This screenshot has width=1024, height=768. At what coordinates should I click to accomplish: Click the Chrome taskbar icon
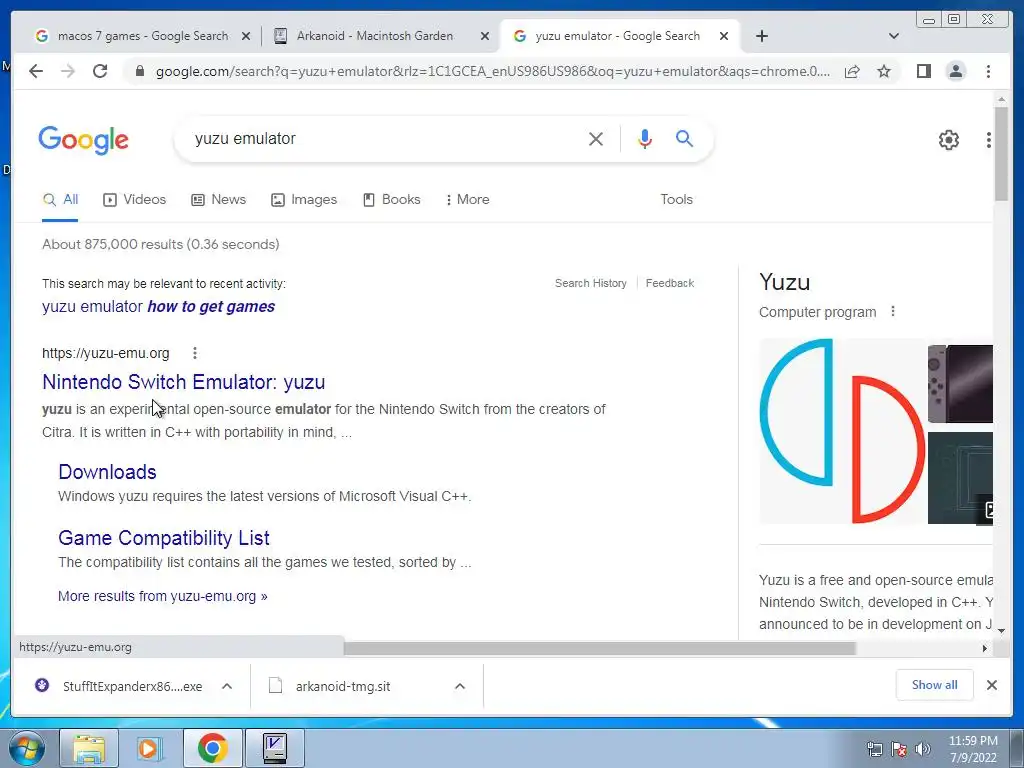(212, 748)
